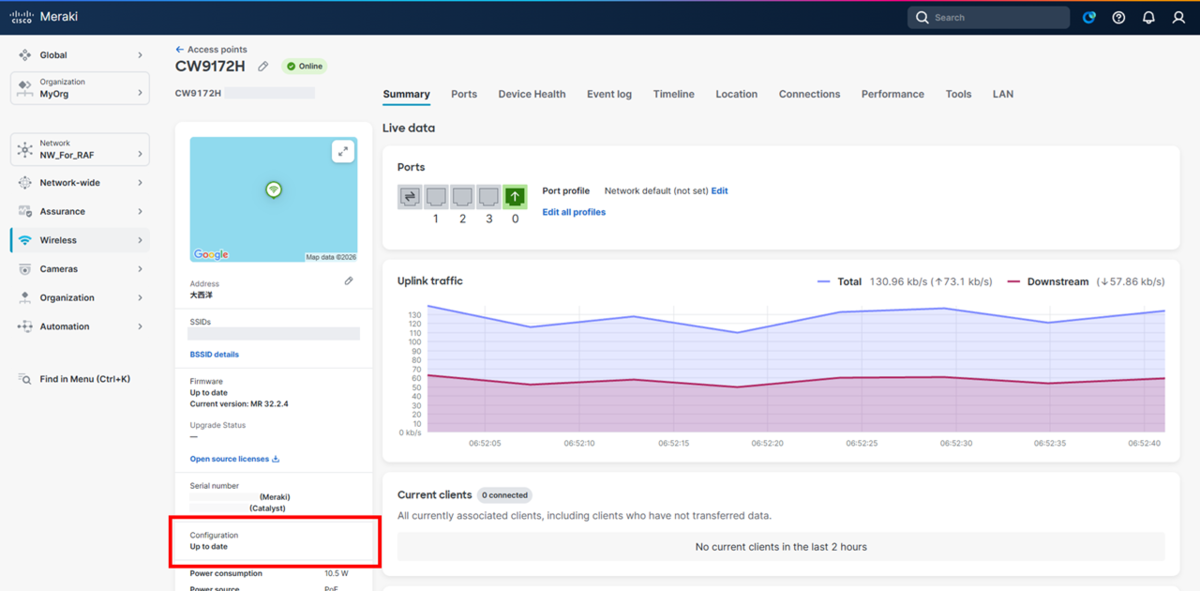Image resolution: width=1200 pixels, height=591 pixels.
Task: Switch to the Event log tab
Action: click(x=609, y=94)
